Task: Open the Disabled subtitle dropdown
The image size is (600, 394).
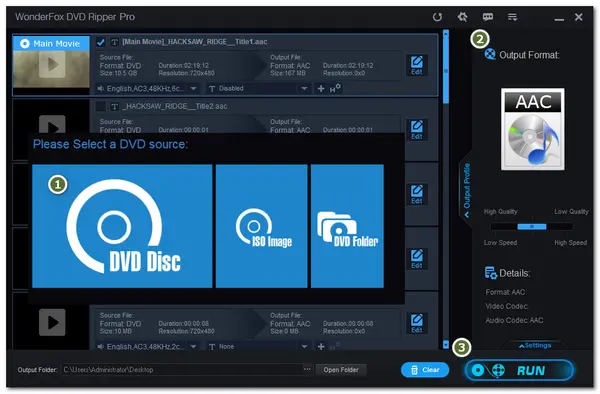Action: [258, 89]
